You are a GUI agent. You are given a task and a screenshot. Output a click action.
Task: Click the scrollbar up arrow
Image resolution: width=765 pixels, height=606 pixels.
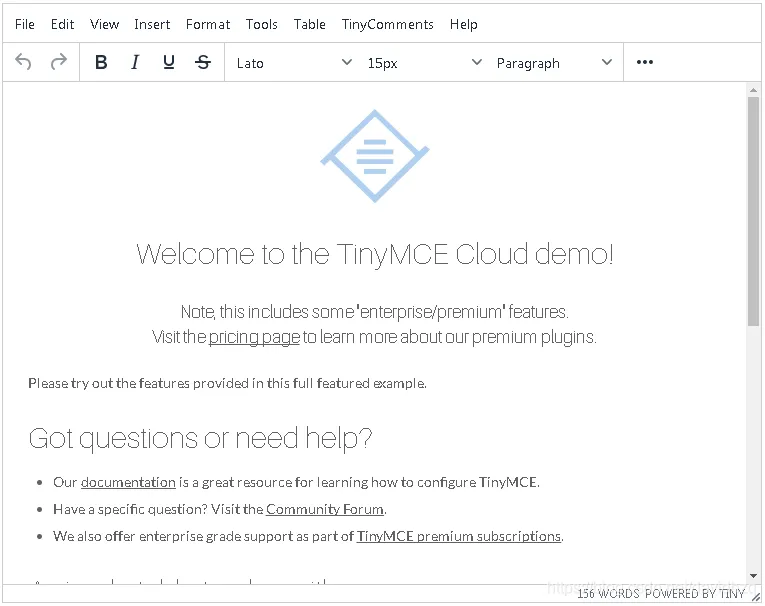click(x=753, y=90)
